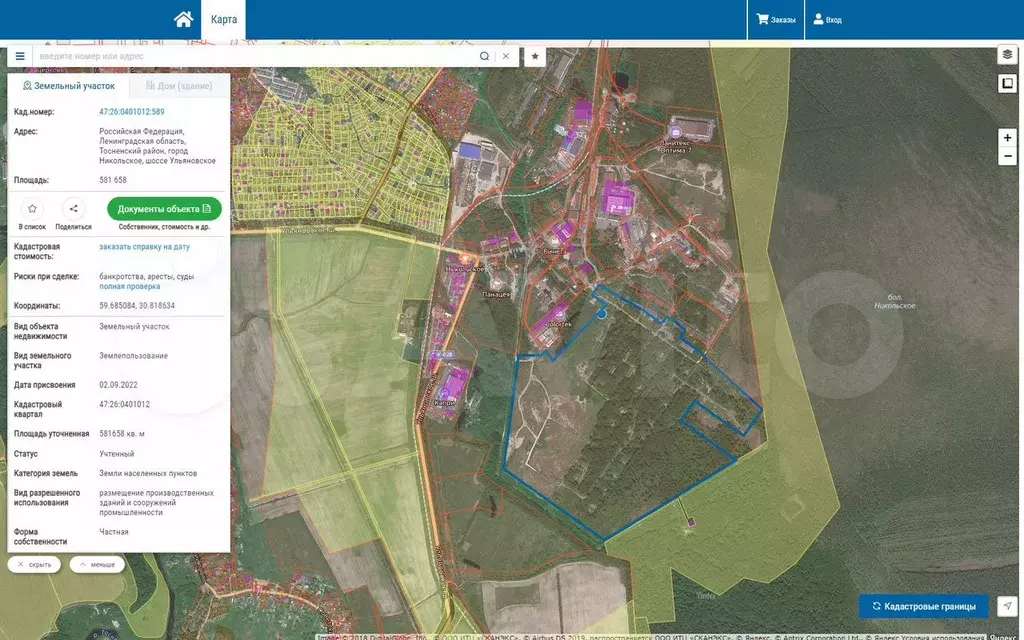Follow заказать справку на дату link

[x=144, y=247]
